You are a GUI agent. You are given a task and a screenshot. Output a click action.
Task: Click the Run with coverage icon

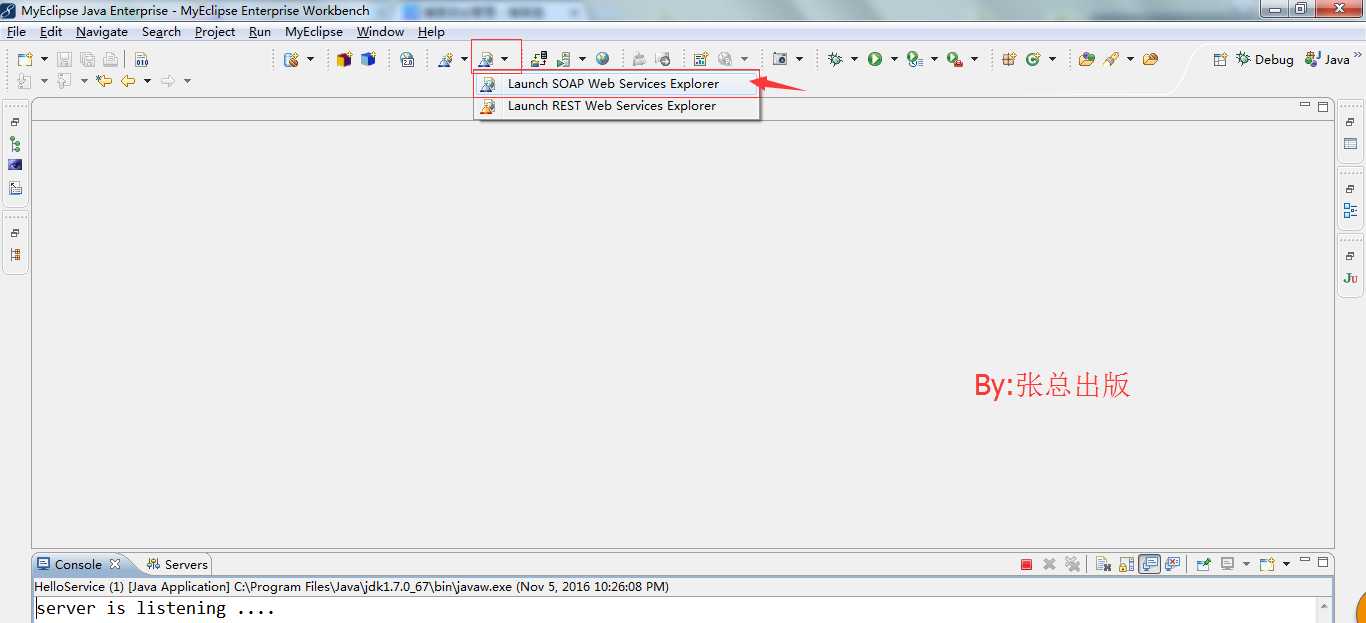click(x=915, y=59)
